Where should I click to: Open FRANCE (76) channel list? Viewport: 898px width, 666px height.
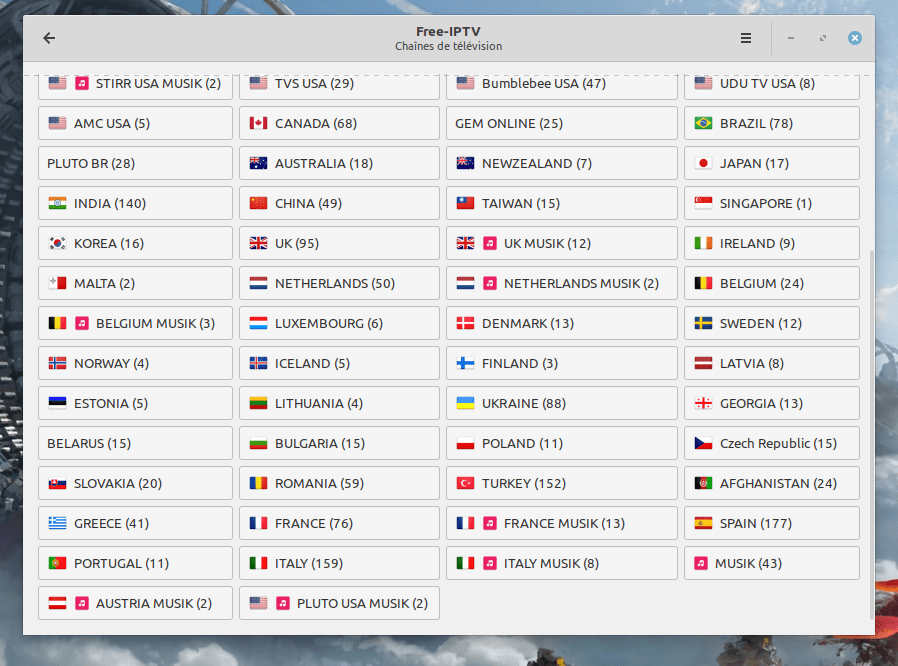tap(339, 523)
